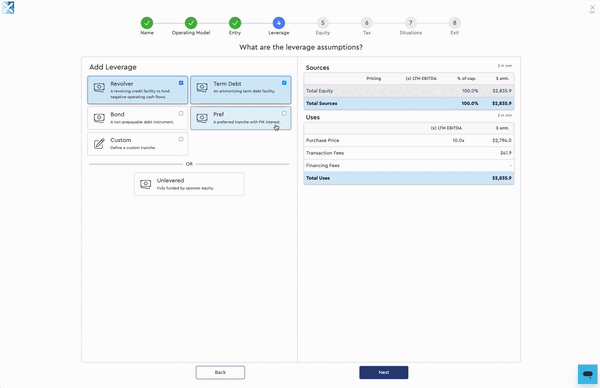Select current step 4 Leverage

tap(279, 23)
